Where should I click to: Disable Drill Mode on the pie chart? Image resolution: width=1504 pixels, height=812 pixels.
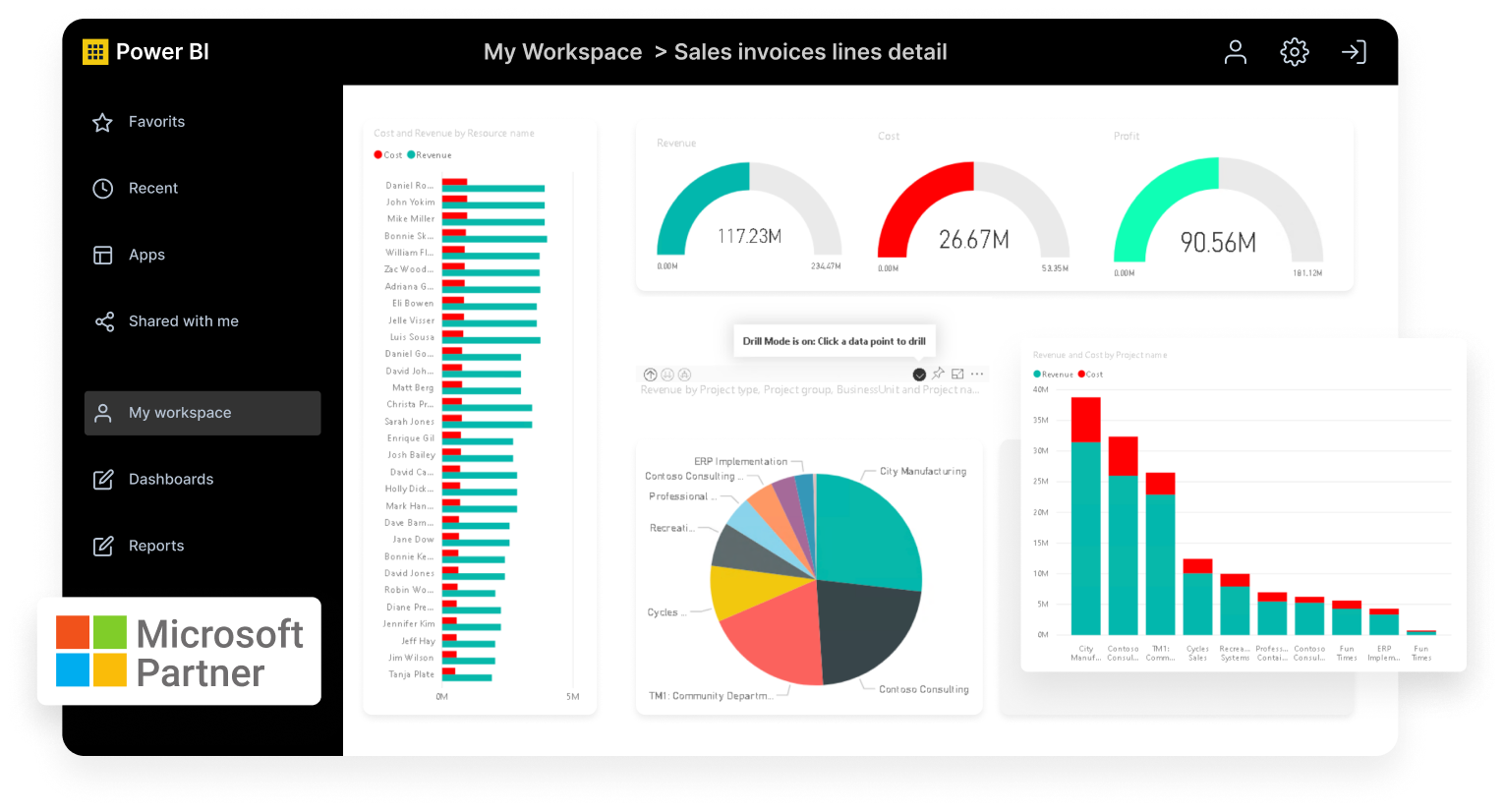(x=919, y=374)
